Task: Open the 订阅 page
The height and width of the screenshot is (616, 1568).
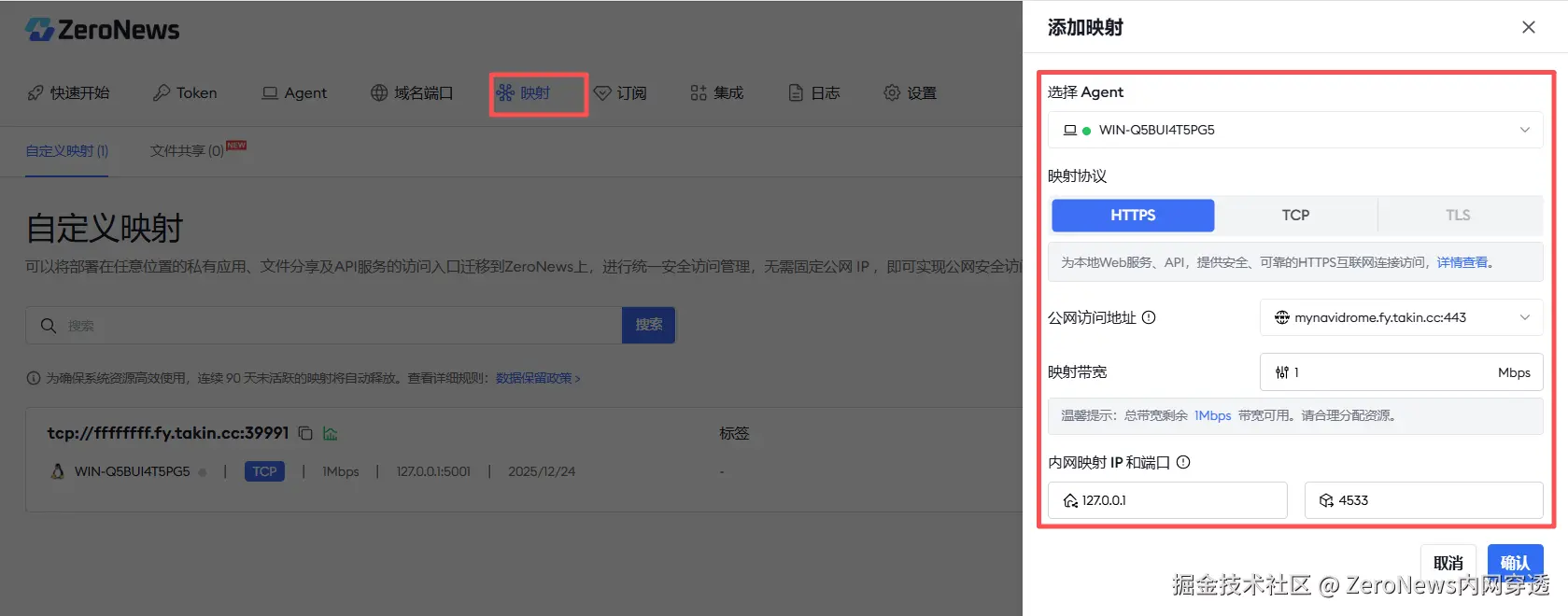Action: [620, 92]
